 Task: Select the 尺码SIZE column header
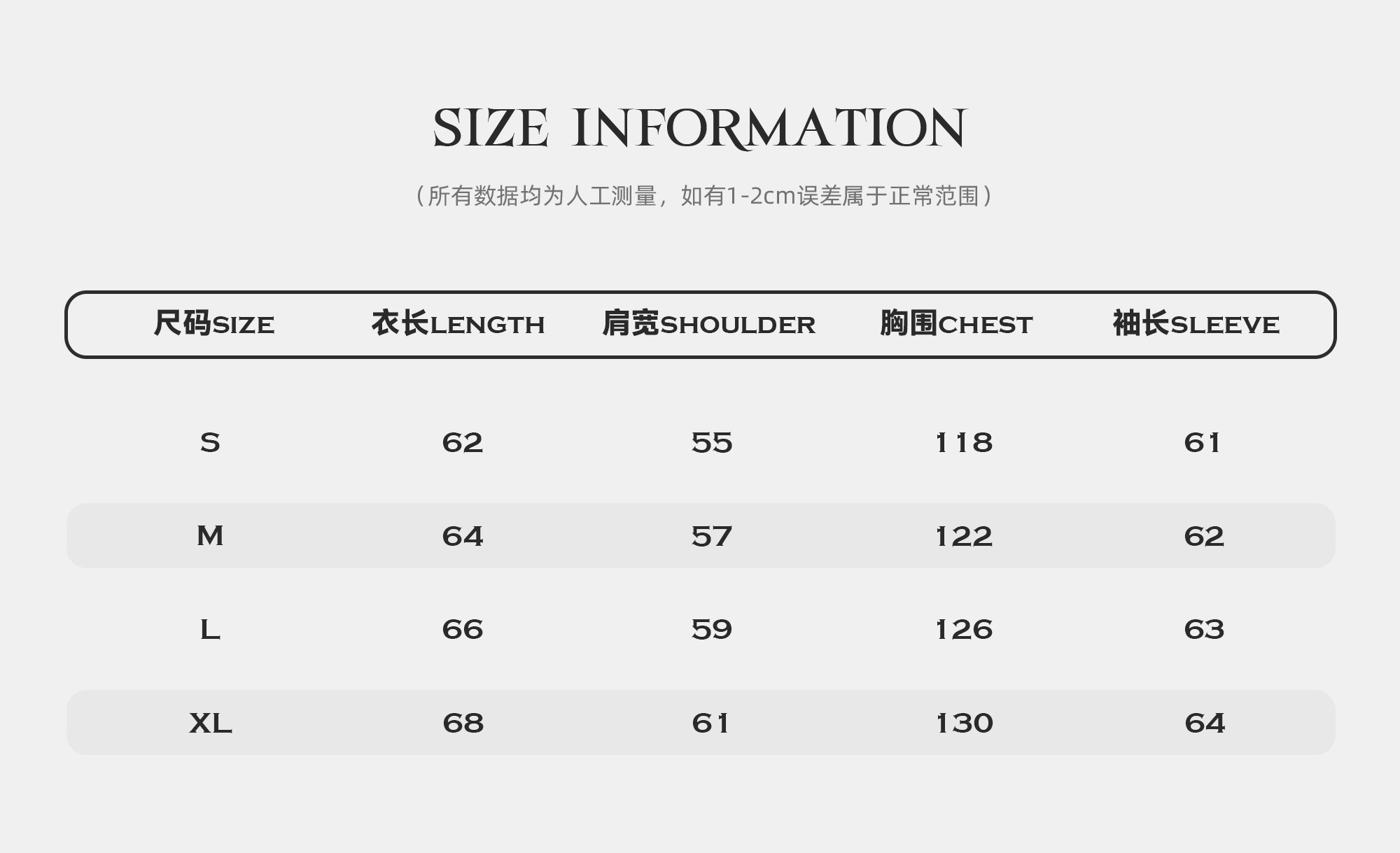point(214,325)
